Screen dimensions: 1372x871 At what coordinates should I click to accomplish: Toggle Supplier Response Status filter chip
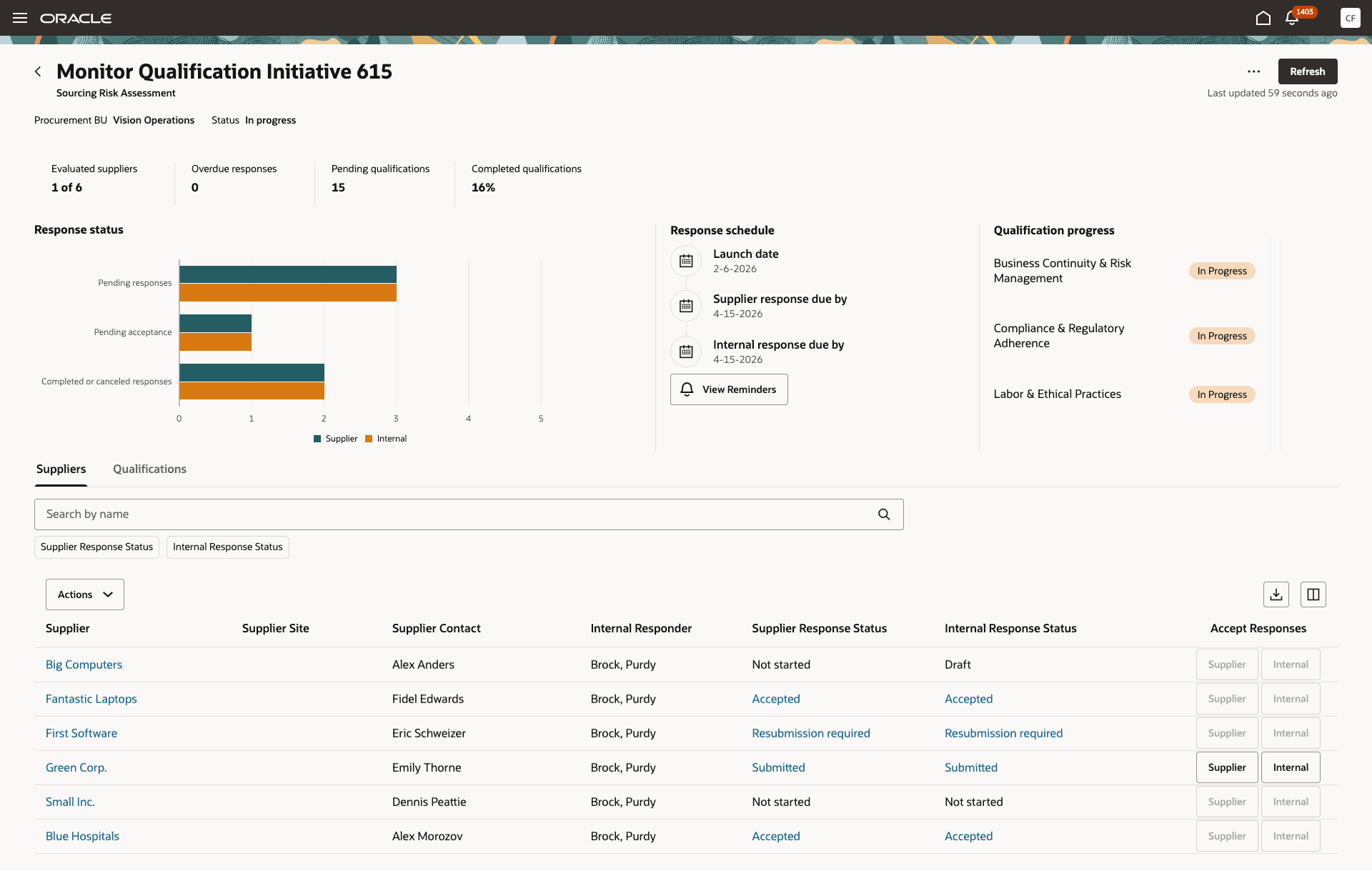click(96, 547)
